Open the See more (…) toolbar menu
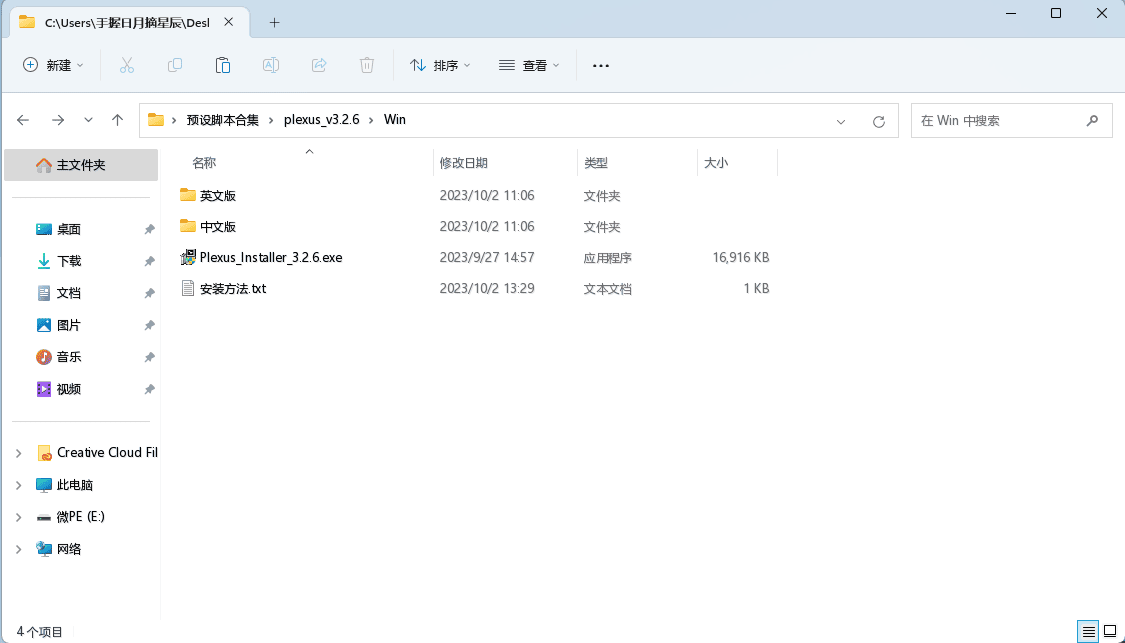Image resolution: width=1125 pixels, height=643 pixels. 600,64
